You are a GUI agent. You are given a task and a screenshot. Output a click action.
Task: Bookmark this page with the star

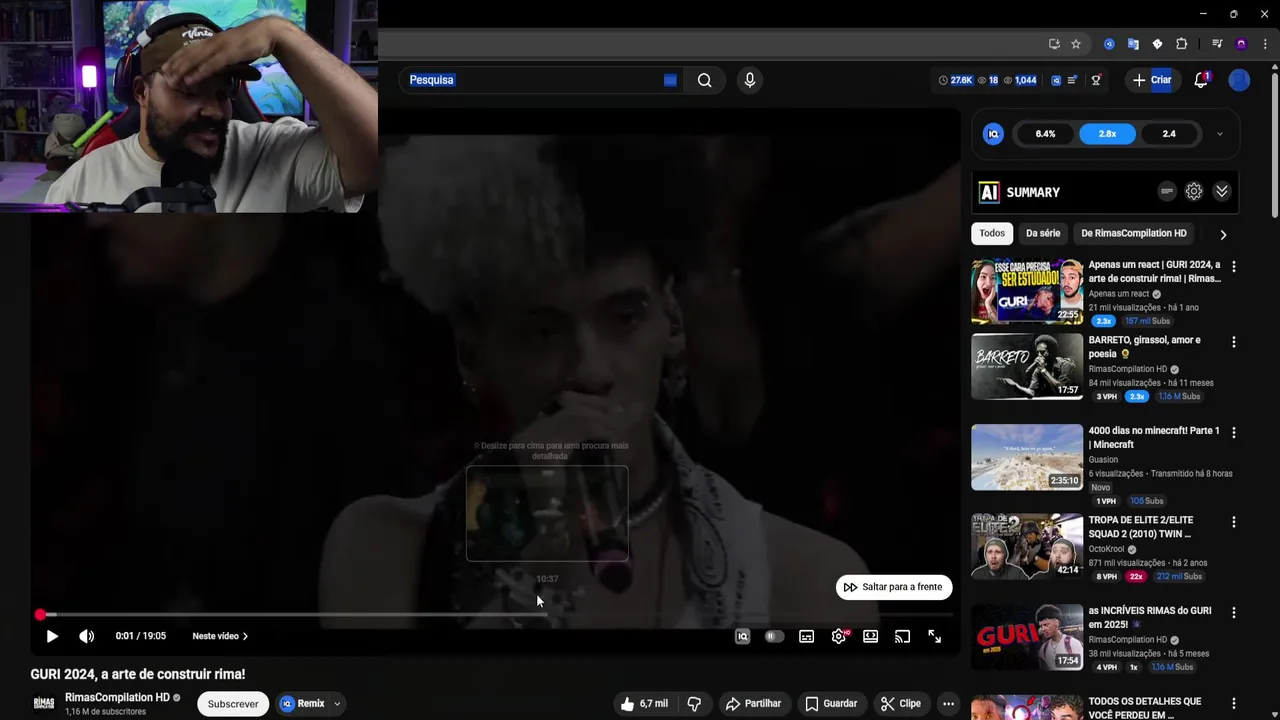(x=1076, y=44)
